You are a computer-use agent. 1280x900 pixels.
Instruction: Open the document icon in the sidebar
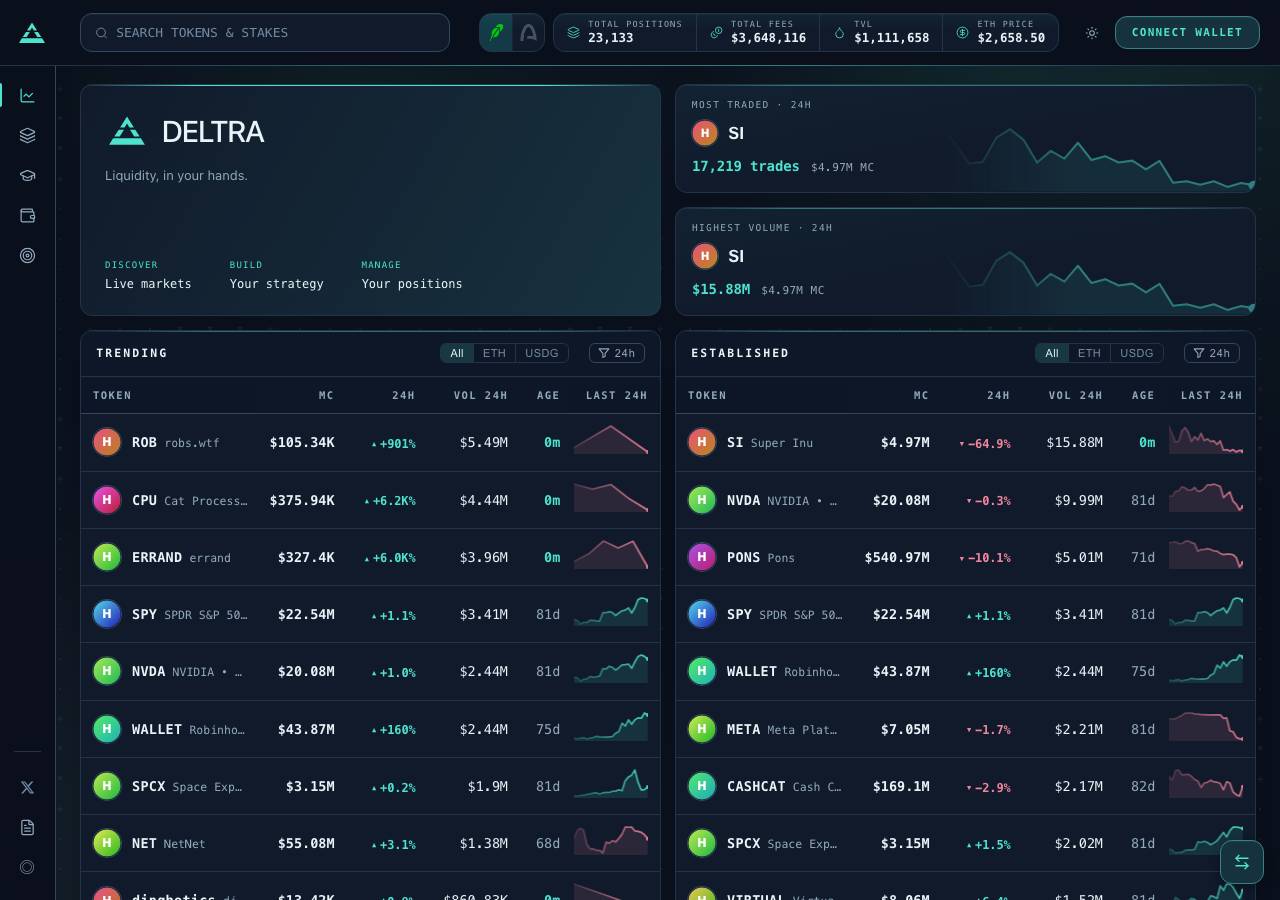[27, 828]
